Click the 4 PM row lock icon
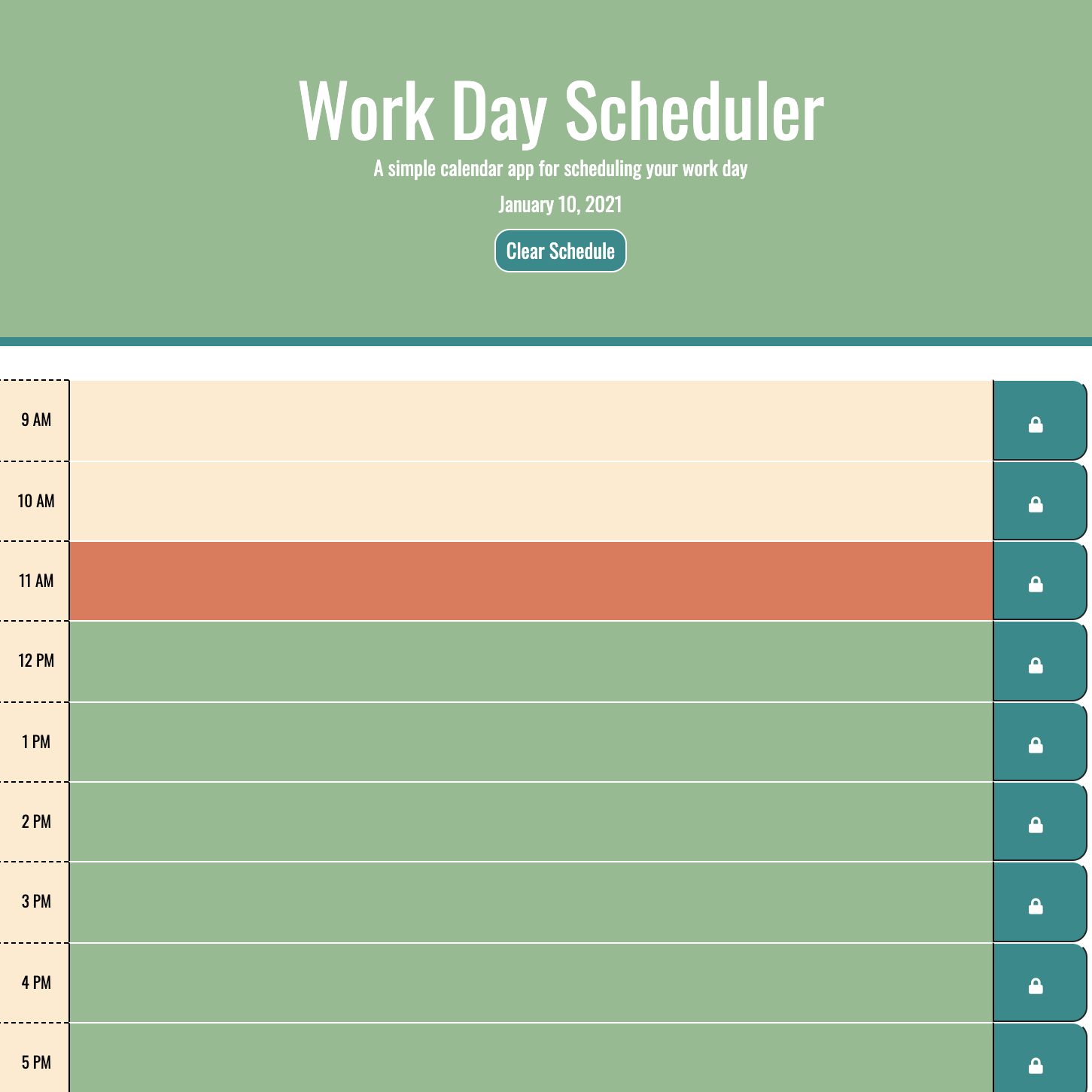 1036,986
